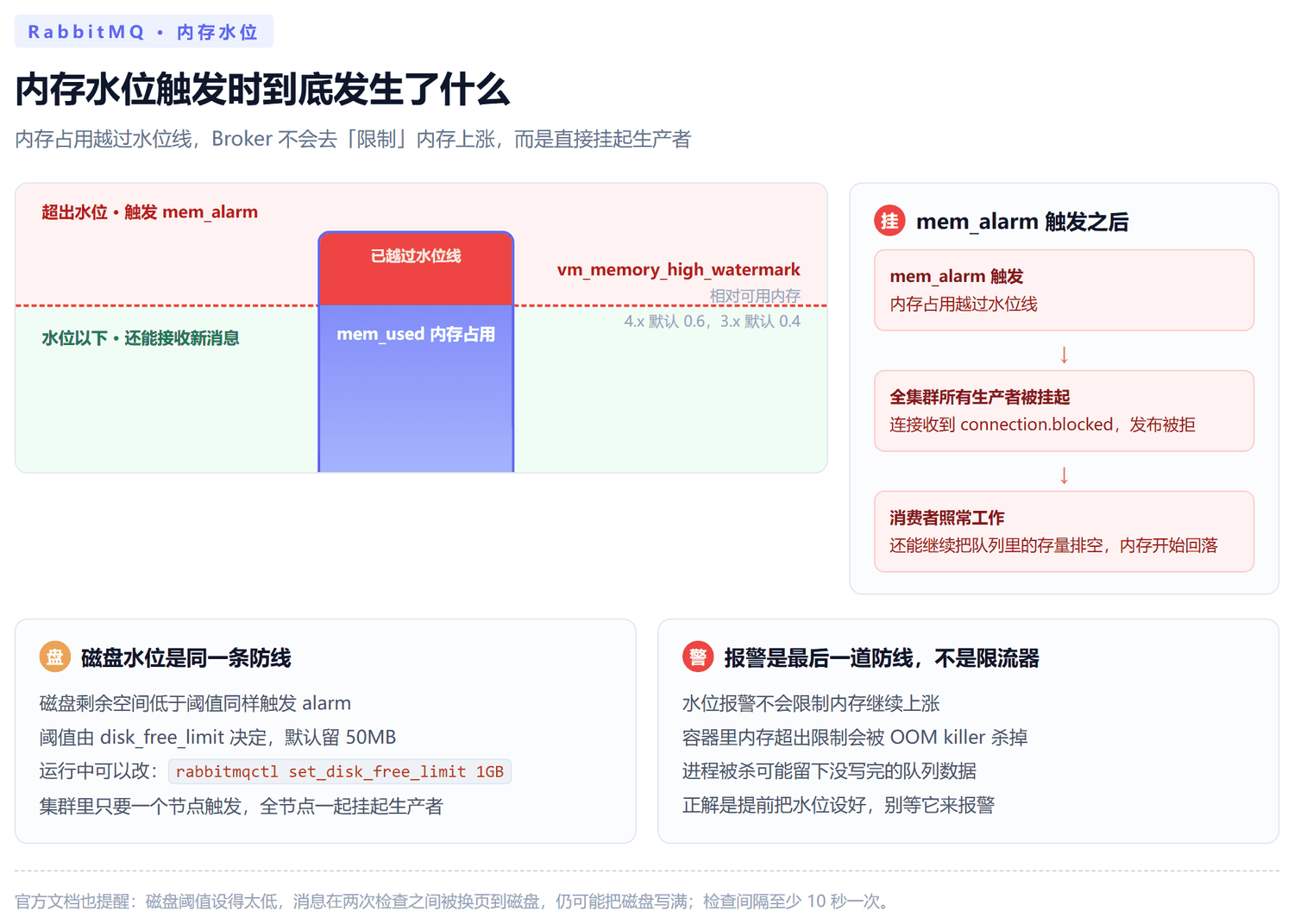The width and height of the screenshot is (1294, 924).
Task: Click the 水位报警不会限制内存继续上涨 line
Action: pyautogui.click(x=811, y=703)
